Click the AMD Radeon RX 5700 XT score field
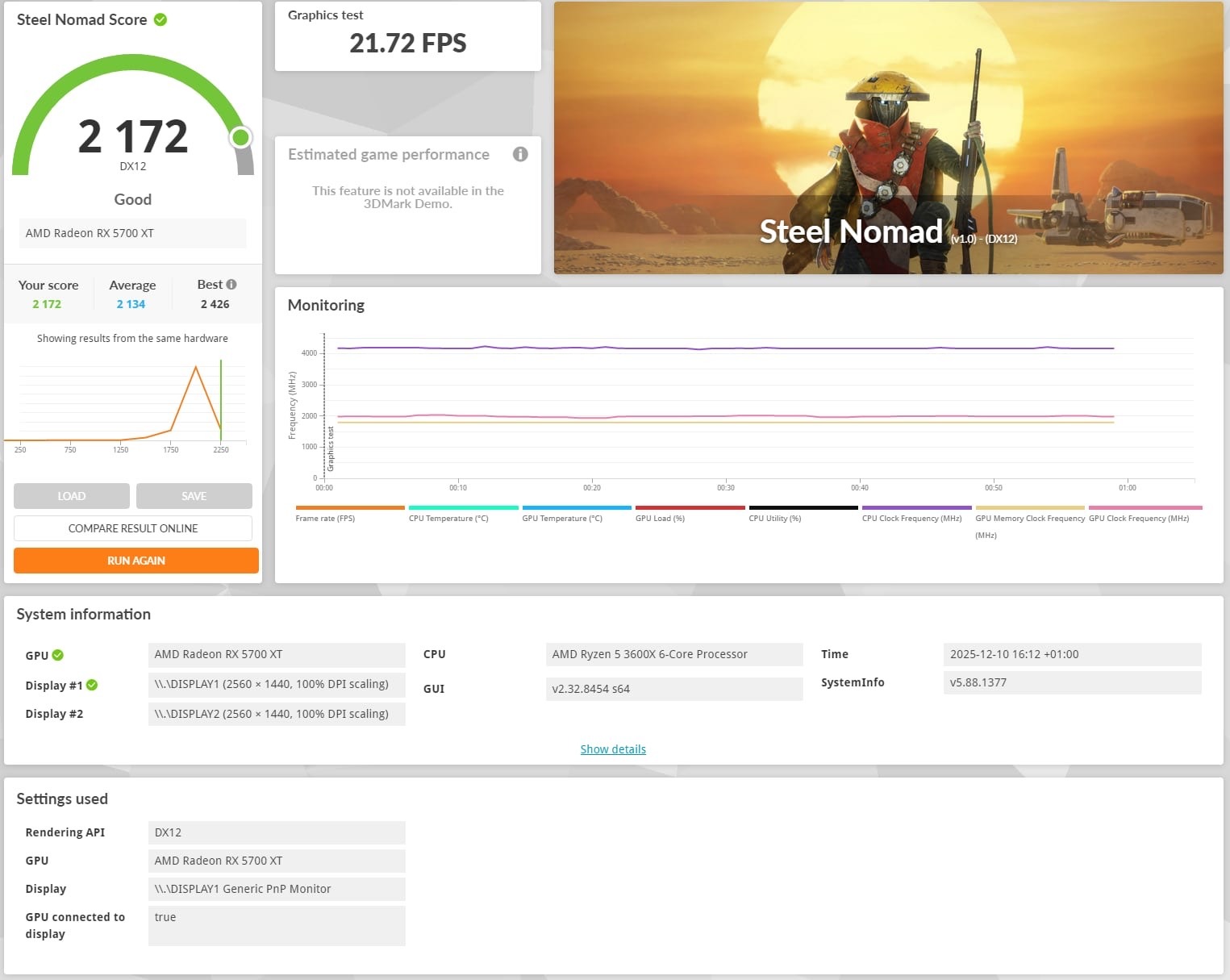1230x980 pixels. point(132,233)
